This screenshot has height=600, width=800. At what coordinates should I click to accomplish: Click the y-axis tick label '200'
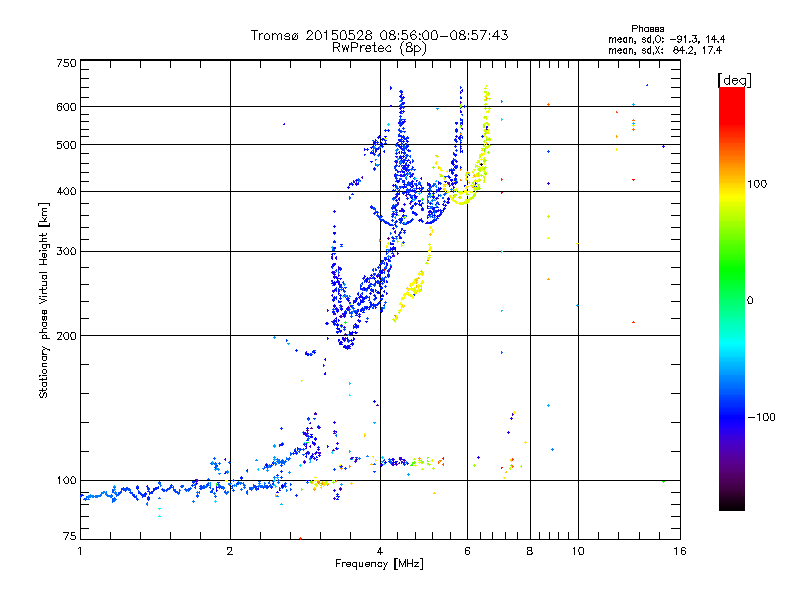[66, 336]
